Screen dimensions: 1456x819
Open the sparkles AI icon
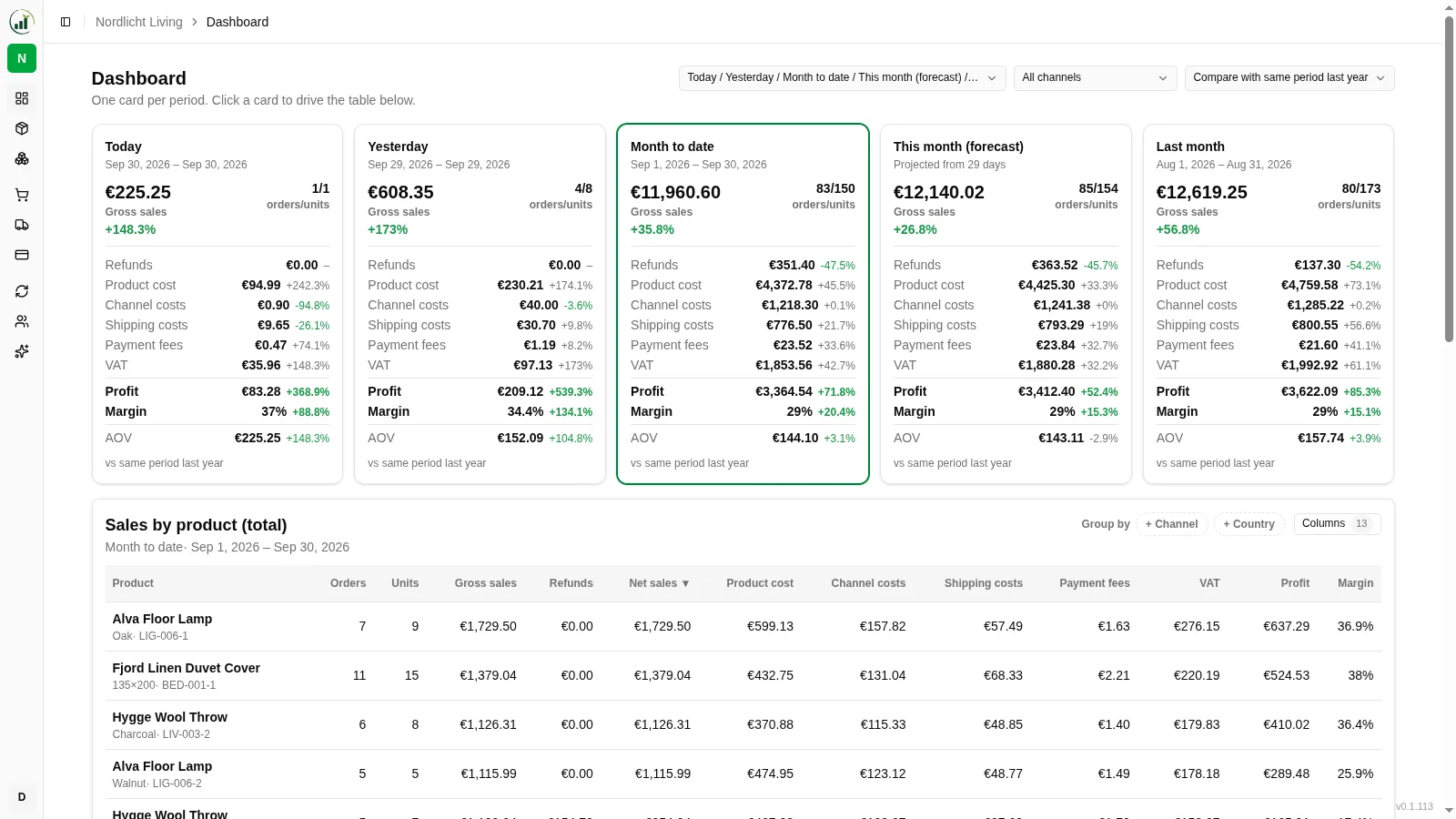pyautogui.click(x=22, y=351)
